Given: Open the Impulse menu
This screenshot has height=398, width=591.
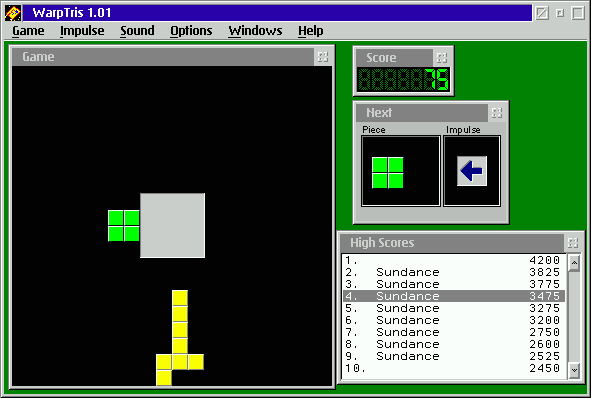Looking at the screenshot, I should (82, 31).
